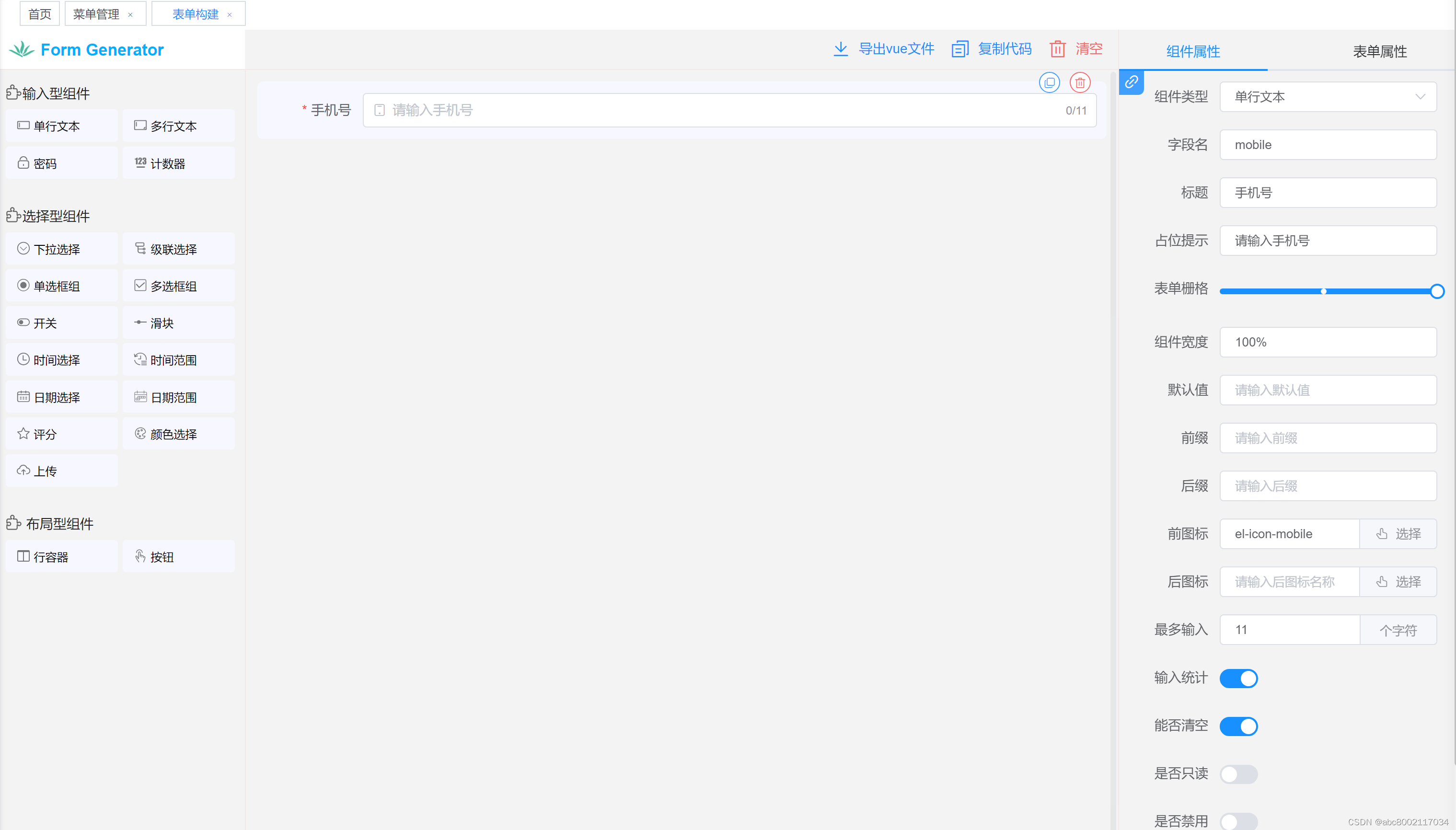Viewport: 1456px width, 830px height.
Task: Pick the rating star component
Action: coord(23,434)
